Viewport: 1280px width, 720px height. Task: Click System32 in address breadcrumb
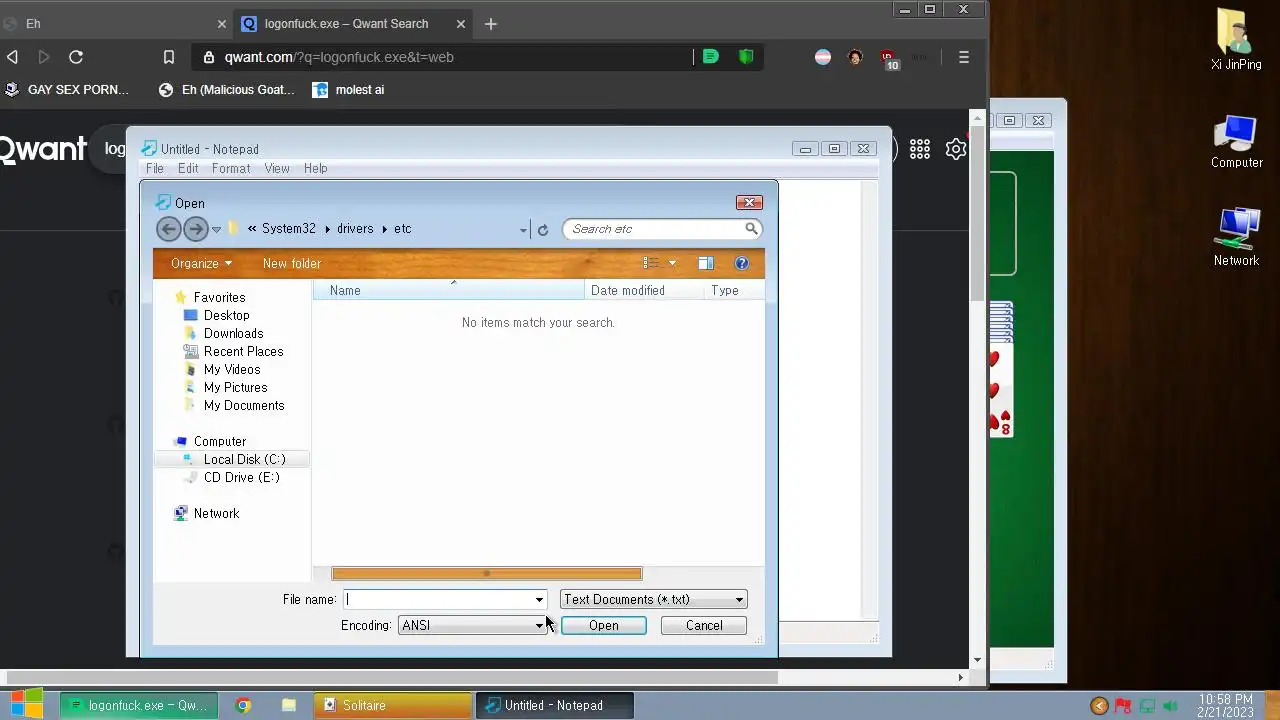click(289, 229)
